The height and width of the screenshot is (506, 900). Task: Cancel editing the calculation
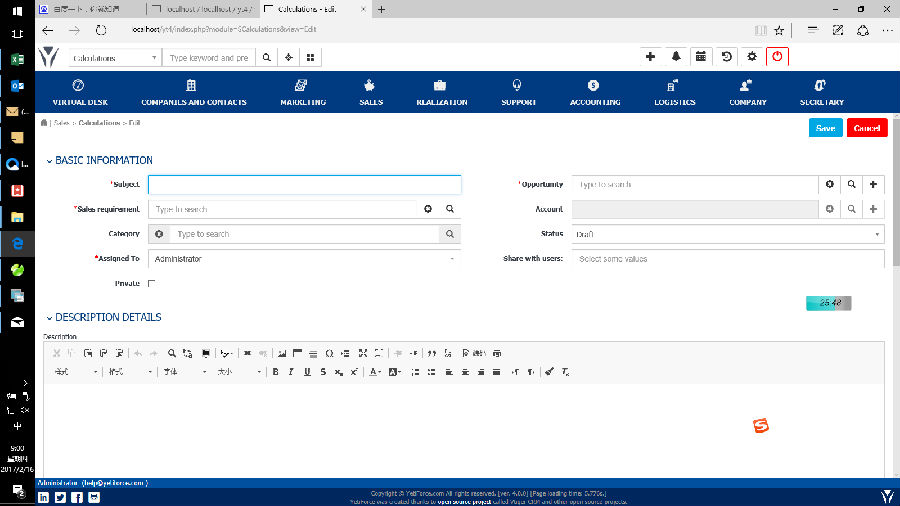[867, 128]
